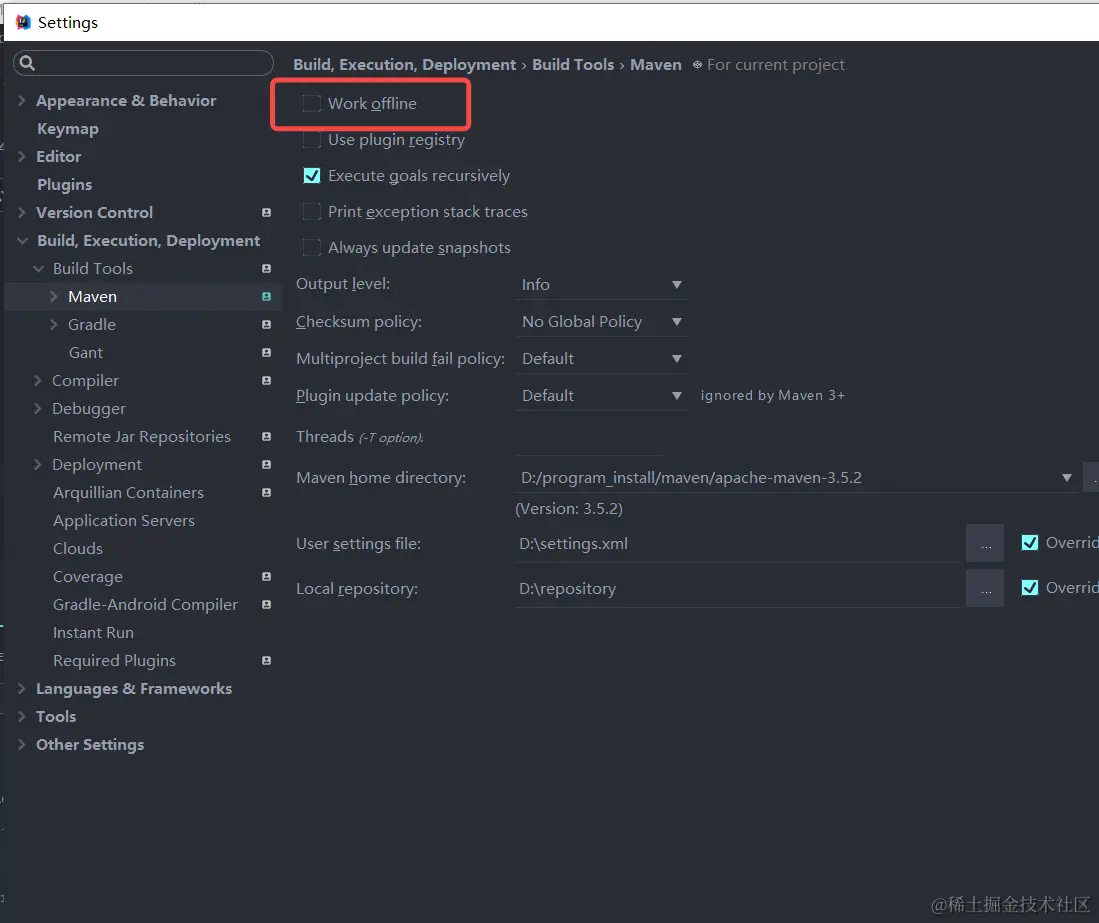Viewport: 1099px width, 923px height.
Task: Click project-level icon beside Required Plugins
Action: (266, 660)
